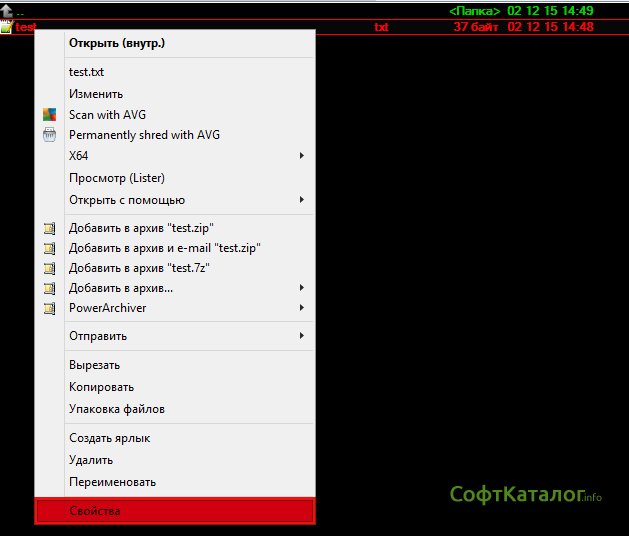Image resolution: width=629 pixels, height=536 pixels.
Task: Click archive icon next to Add to "test.zip"
Action: click(x=50, y=228)
